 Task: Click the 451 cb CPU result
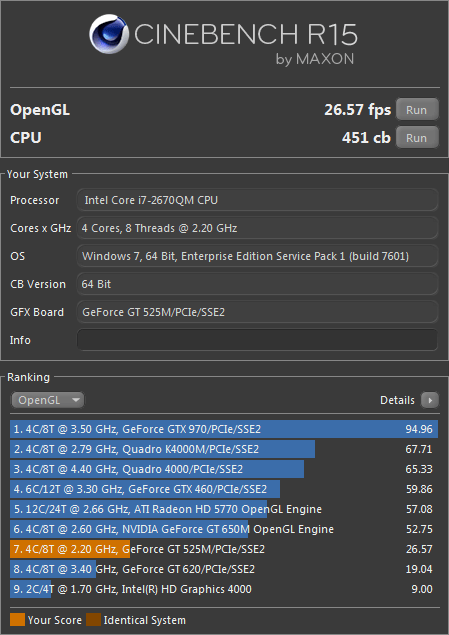pos(366,138)
